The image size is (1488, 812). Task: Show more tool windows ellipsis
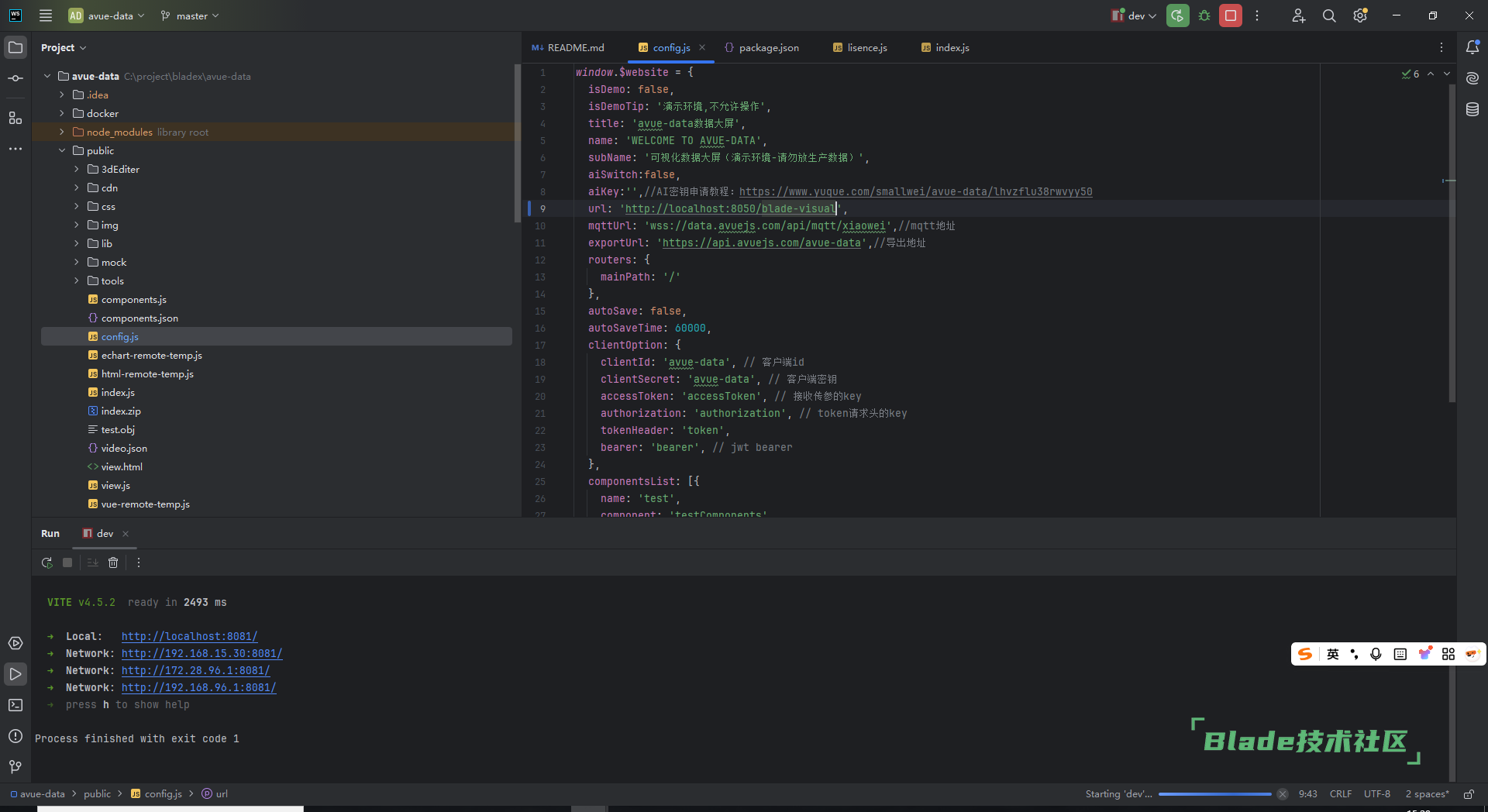pyautogui.click(x=15, y=149)
